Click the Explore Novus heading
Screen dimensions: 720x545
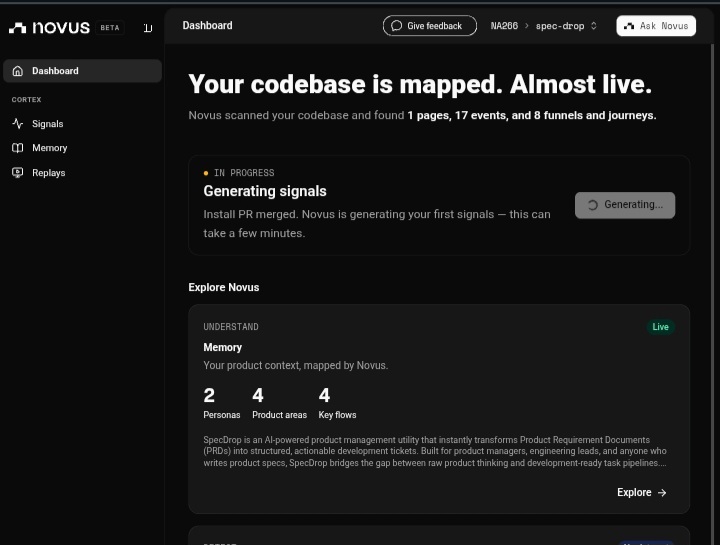224,287
